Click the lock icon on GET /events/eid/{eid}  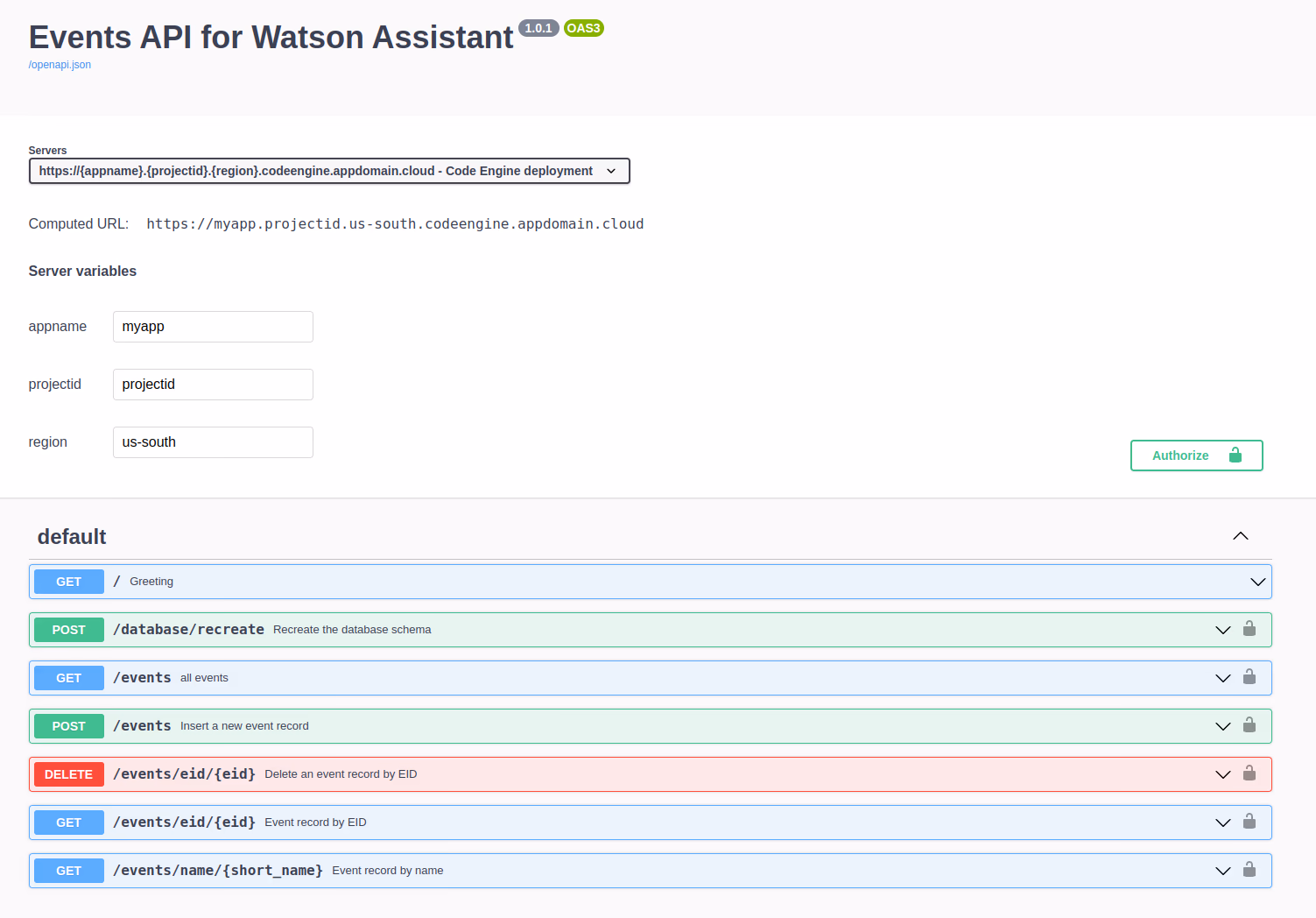1249,822
